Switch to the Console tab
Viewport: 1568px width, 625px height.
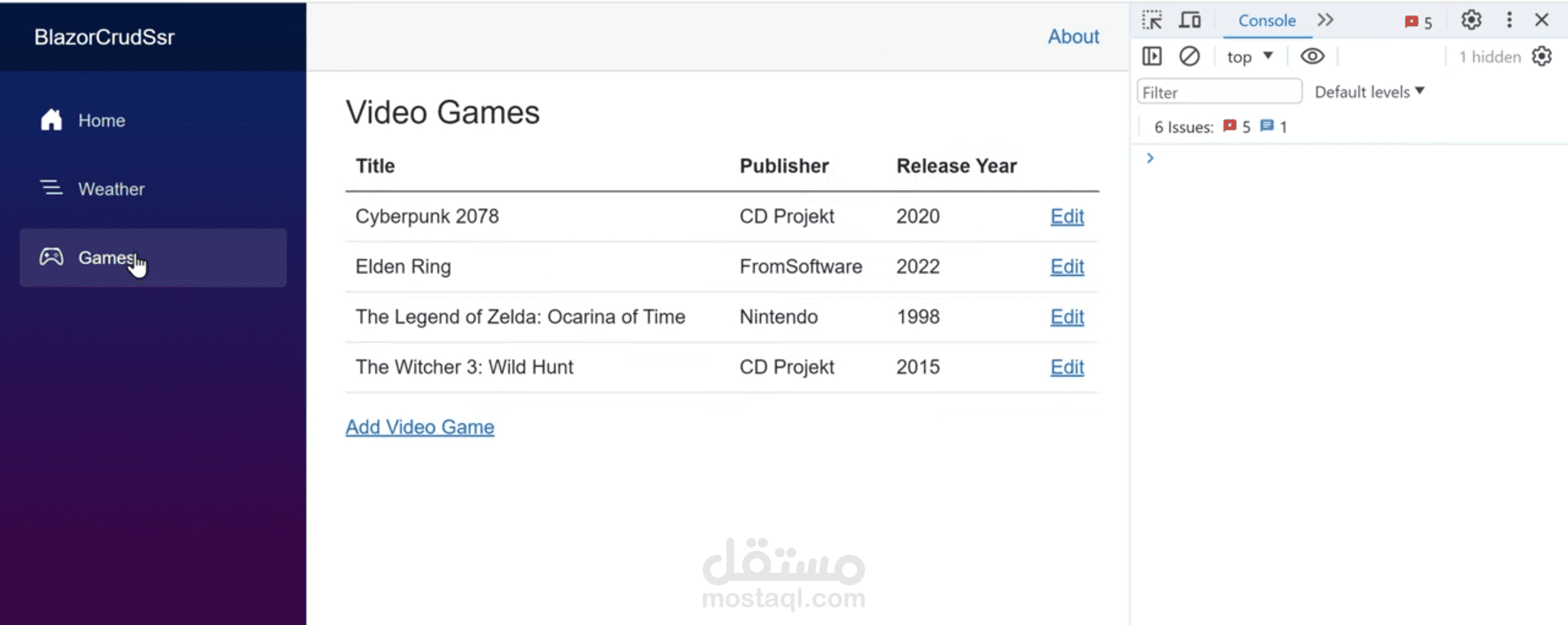1266,20
